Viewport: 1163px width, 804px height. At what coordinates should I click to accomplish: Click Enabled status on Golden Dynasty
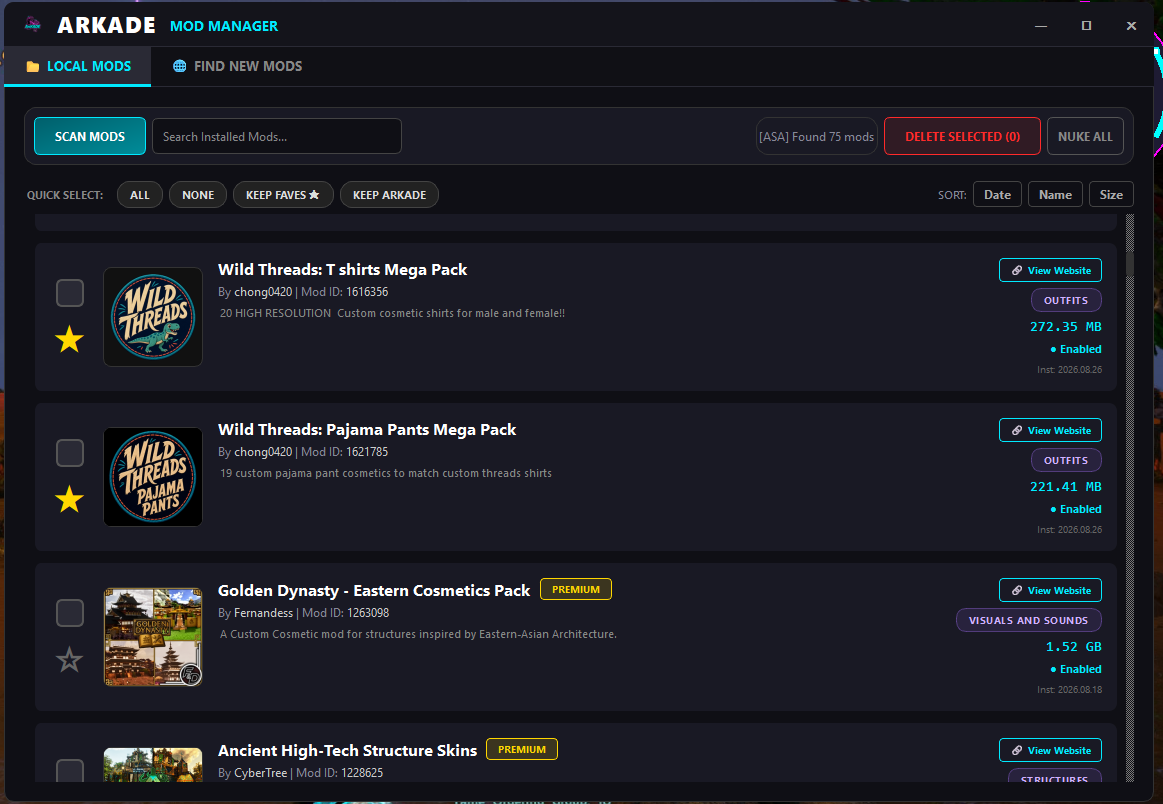1075,669
